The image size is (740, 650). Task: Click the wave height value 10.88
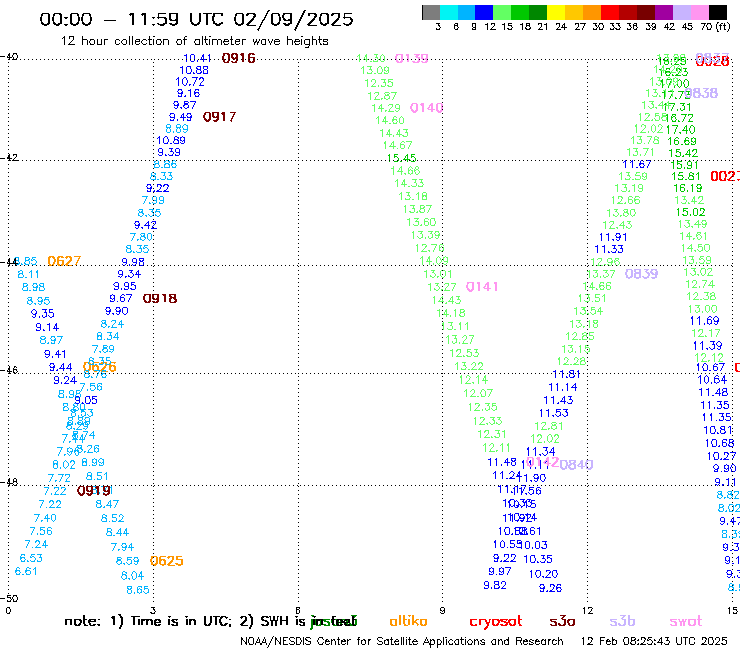pos(193,70)
